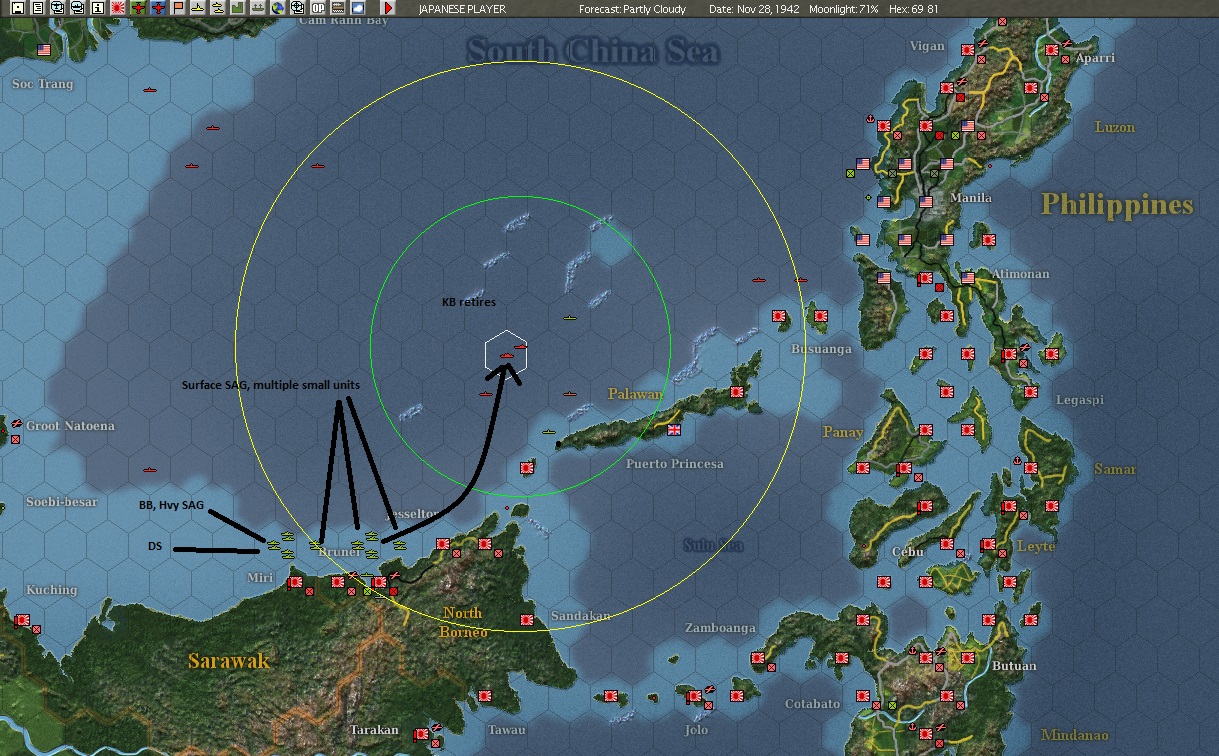This screenshot has width=1219, height=756.
Task: Click the Puerto Princesa label
Action: [675, 464]
